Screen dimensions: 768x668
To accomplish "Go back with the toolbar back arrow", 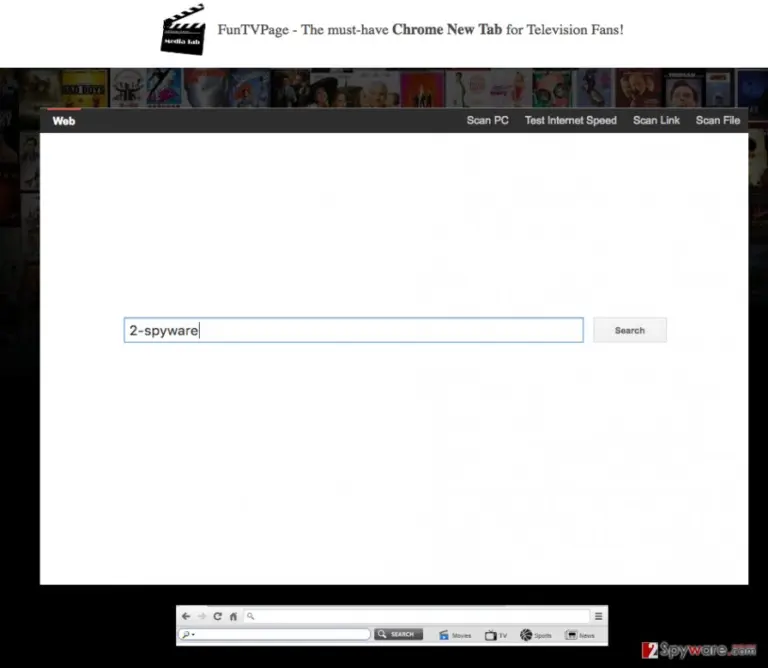I will (x=186, y=616).
